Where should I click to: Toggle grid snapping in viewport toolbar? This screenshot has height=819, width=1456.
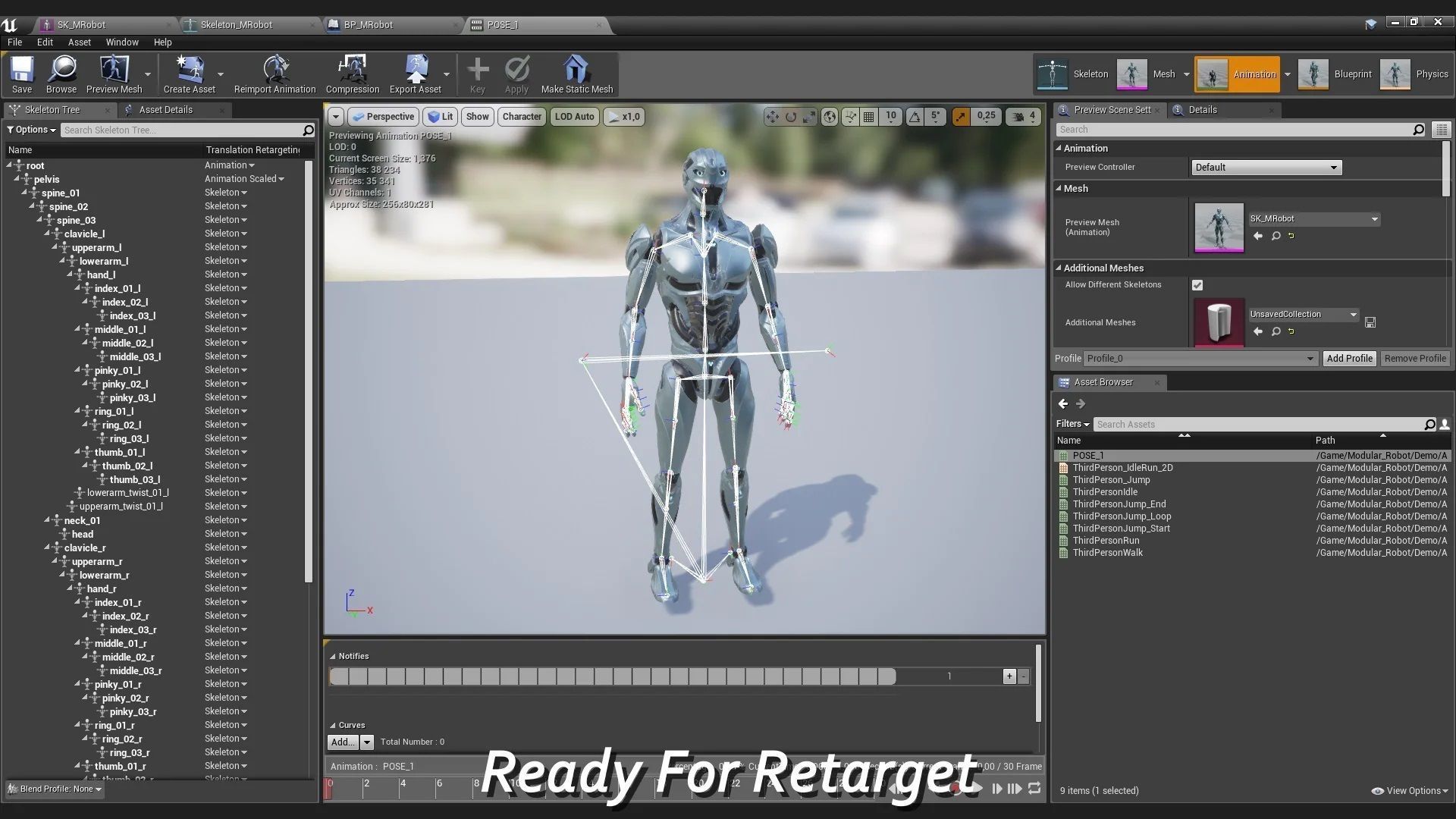(x=869, y=117)
